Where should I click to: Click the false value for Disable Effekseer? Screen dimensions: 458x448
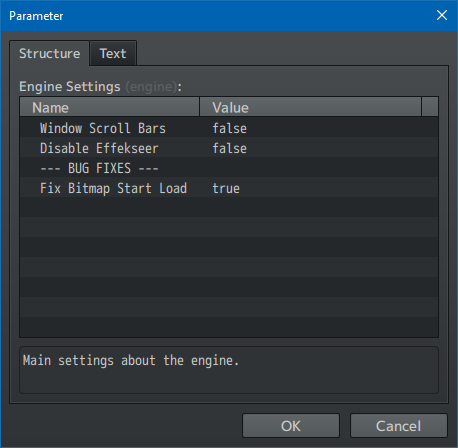coord(230,148)
